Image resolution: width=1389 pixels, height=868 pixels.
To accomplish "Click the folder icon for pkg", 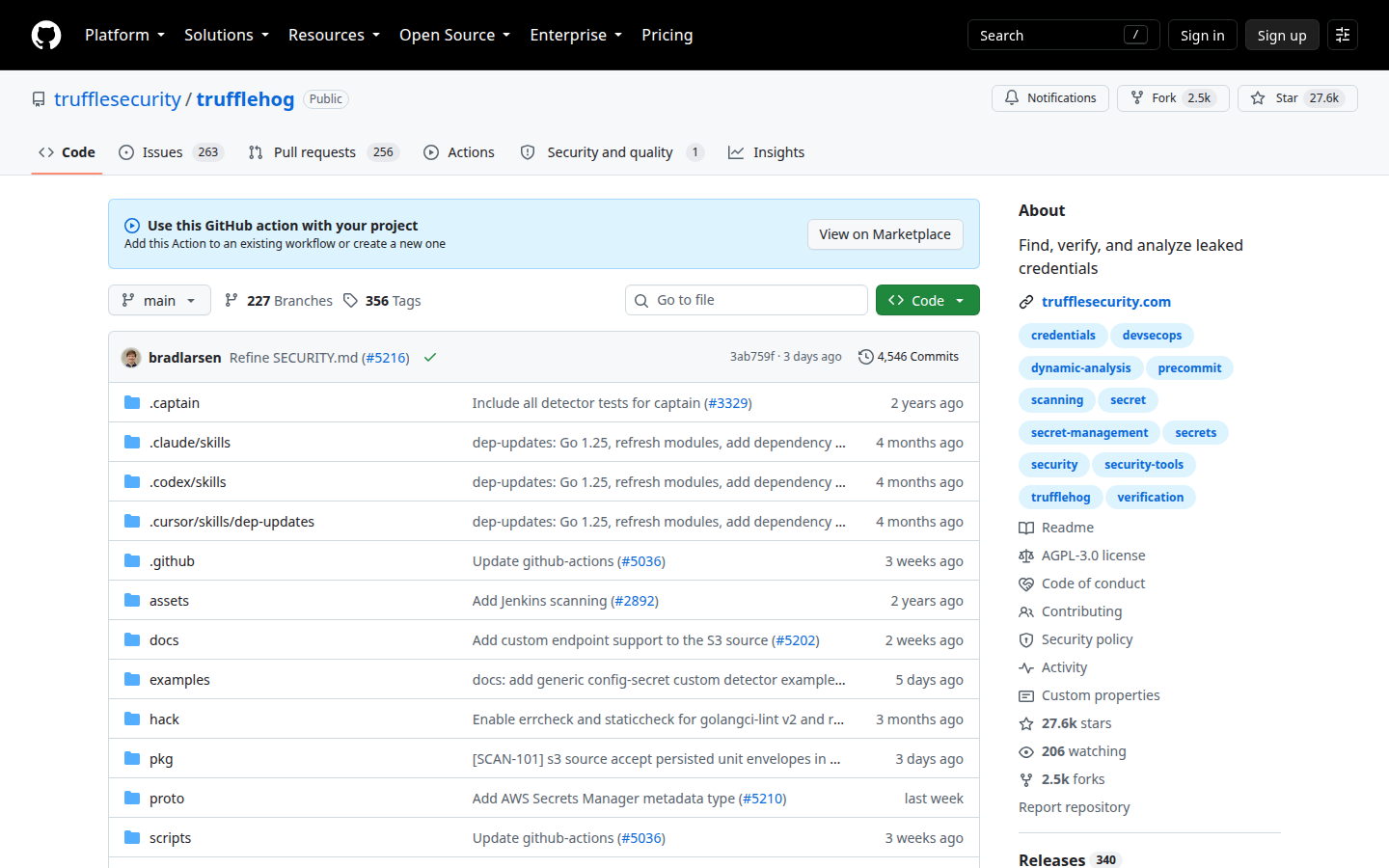I will (132, 758).
